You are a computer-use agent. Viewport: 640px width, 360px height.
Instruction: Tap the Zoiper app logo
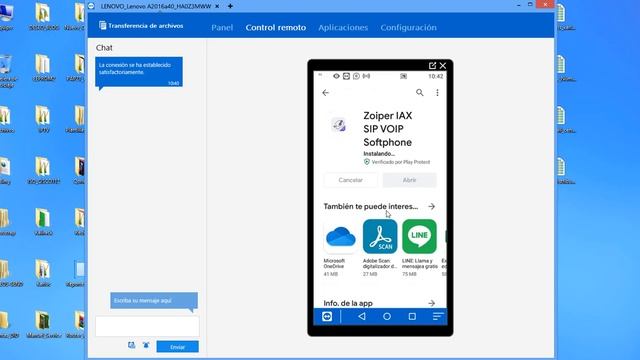click(x=339, y=125)
